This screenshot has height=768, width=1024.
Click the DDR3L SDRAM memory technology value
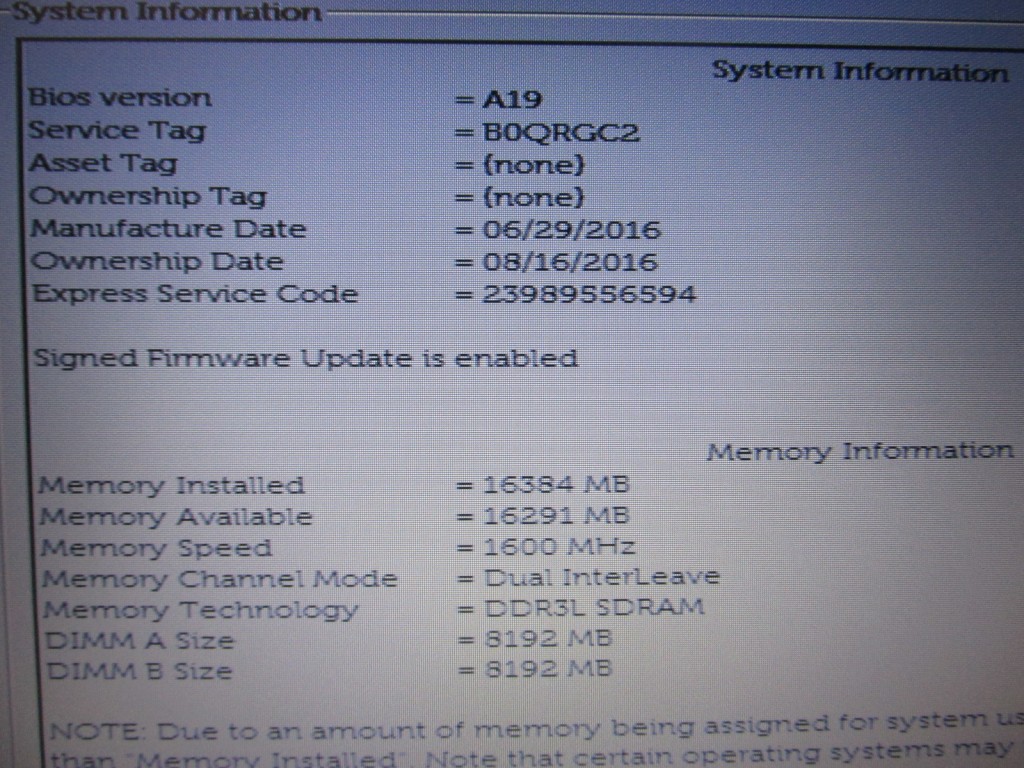[594, 608]
